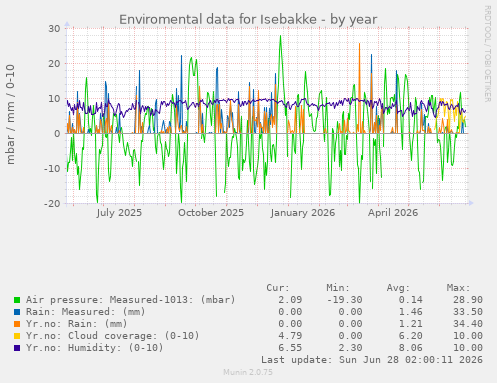Click Yr.no Rain max value 34.40
This screenshot has height=383, width=497.
pyautogui.click(x=468, y=324)
